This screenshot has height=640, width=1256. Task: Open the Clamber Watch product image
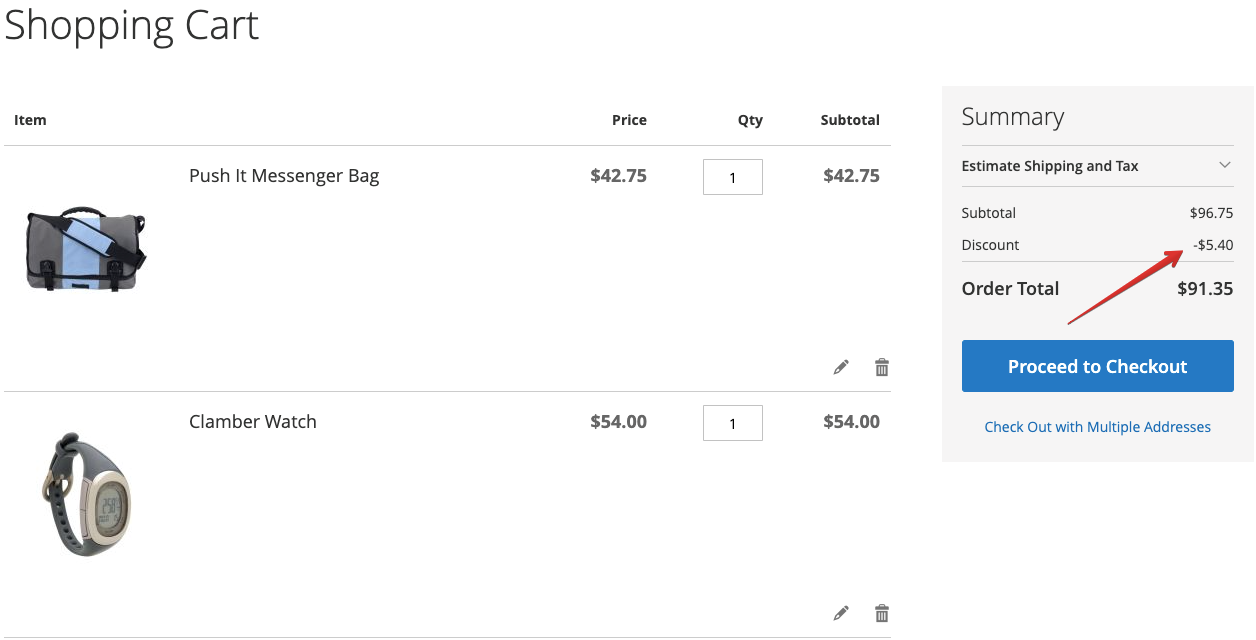pos(86,494)
